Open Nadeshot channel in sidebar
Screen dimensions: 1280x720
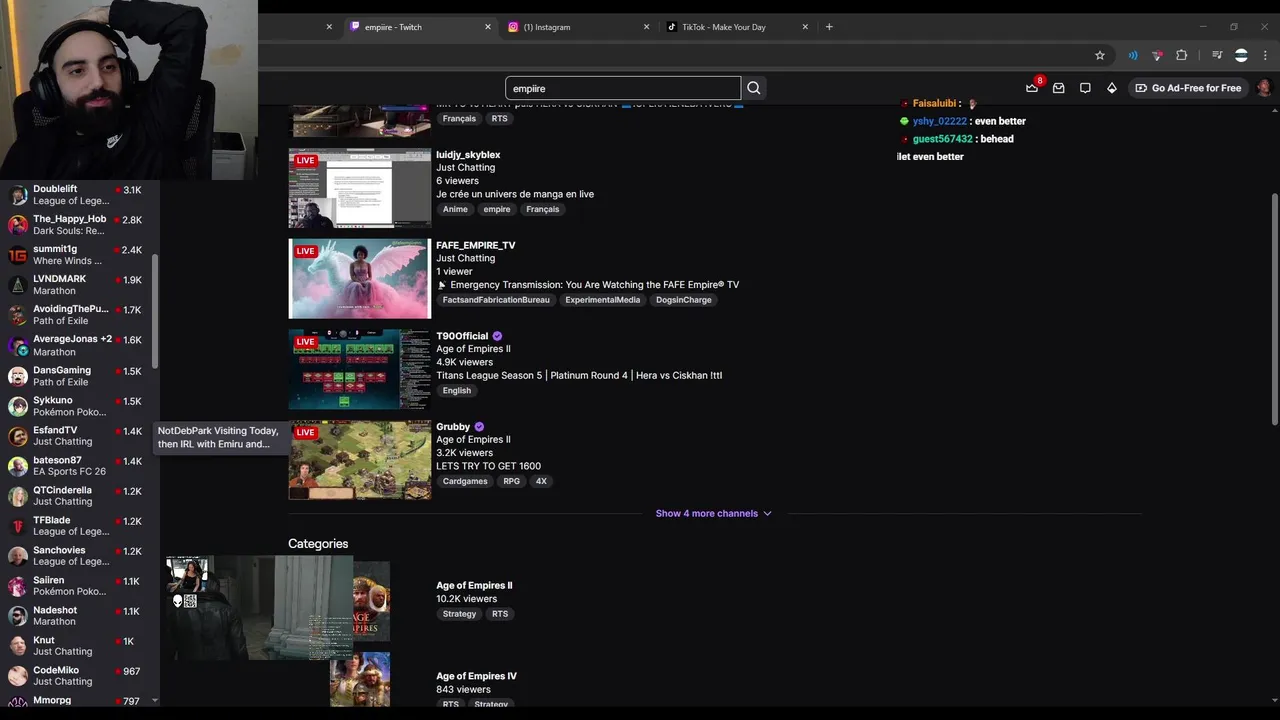(79, 616)
